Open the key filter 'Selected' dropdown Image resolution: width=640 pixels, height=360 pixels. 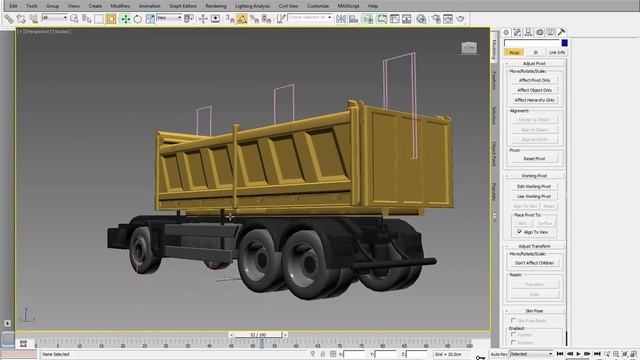click(531, 354)
